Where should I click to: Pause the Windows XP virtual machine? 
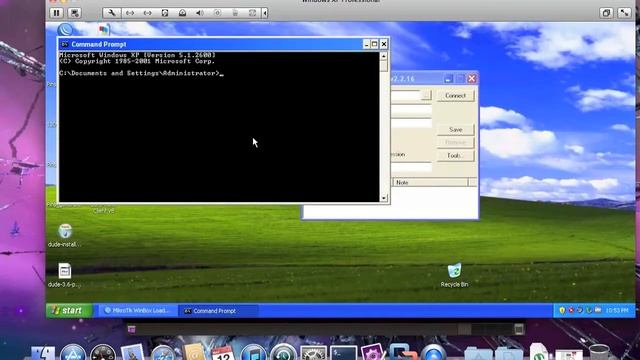click(56, 13)
